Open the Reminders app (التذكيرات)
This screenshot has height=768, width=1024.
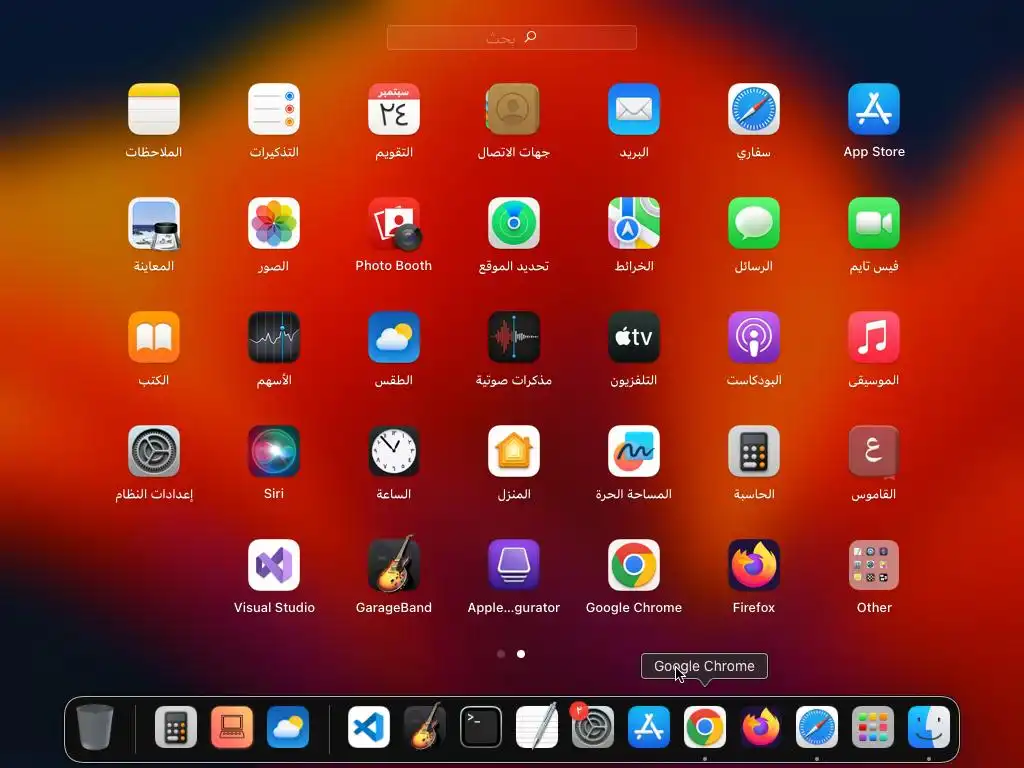pyautogui.click(x=274, y=109)
